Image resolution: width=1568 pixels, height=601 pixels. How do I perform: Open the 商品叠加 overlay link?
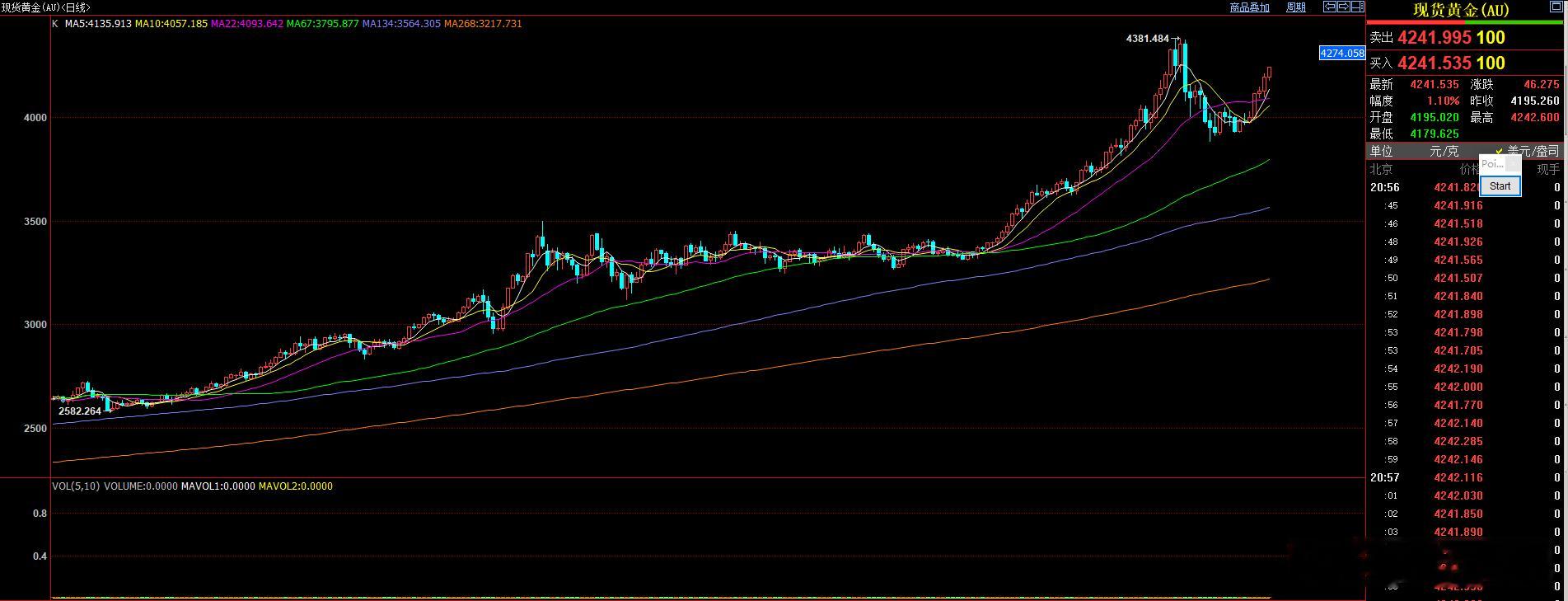[x=1249, y=7]
